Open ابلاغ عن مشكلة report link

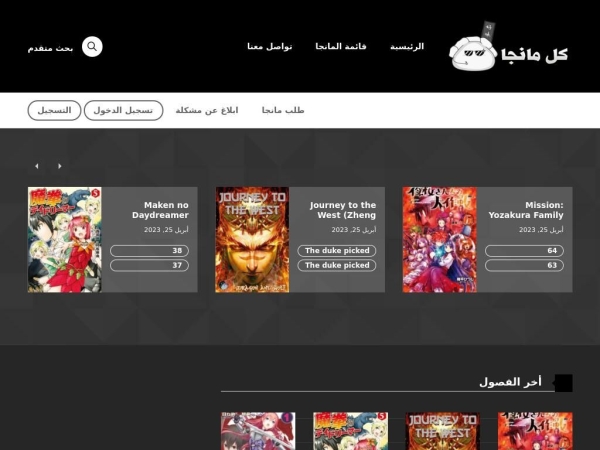207,110
